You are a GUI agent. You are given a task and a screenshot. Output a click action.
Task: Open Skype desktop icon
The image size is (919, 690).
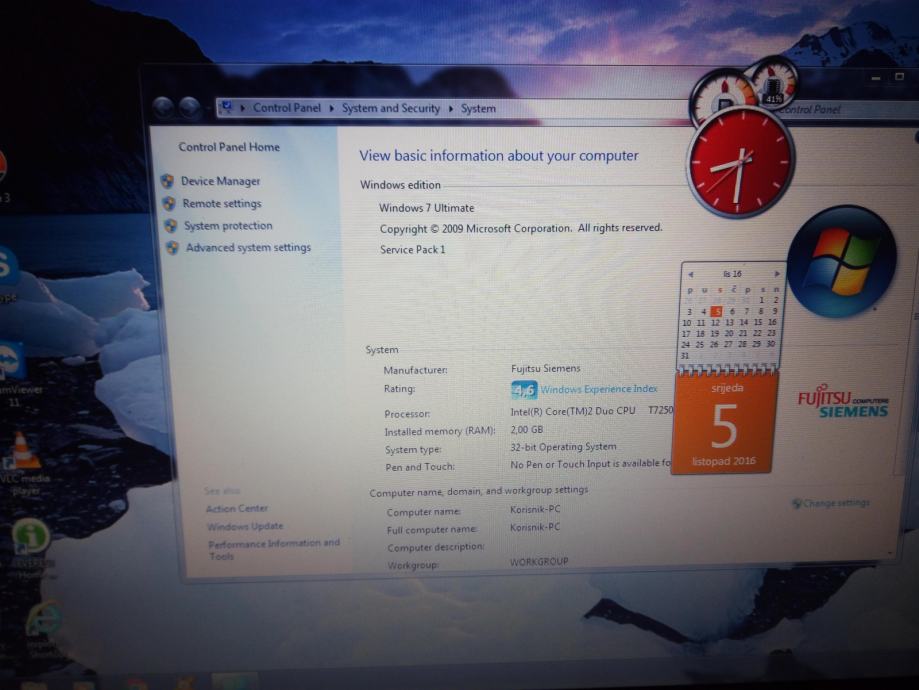[8, 273]
